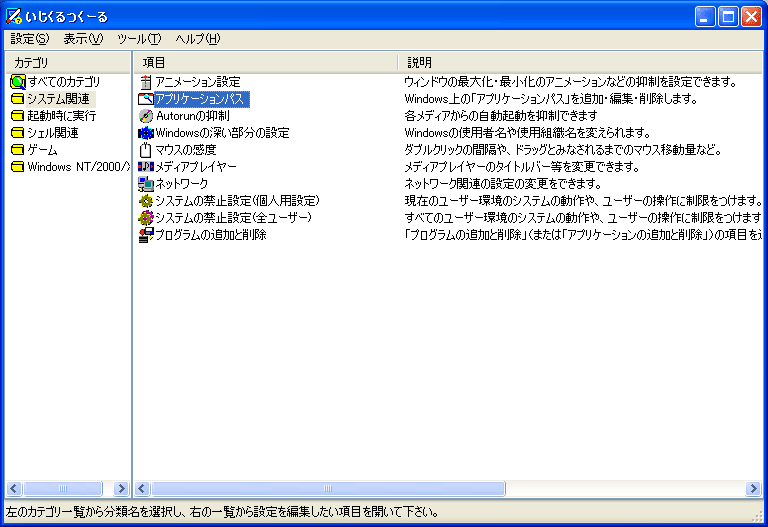Click the アニメーション設定 item icon

[145, 82]
